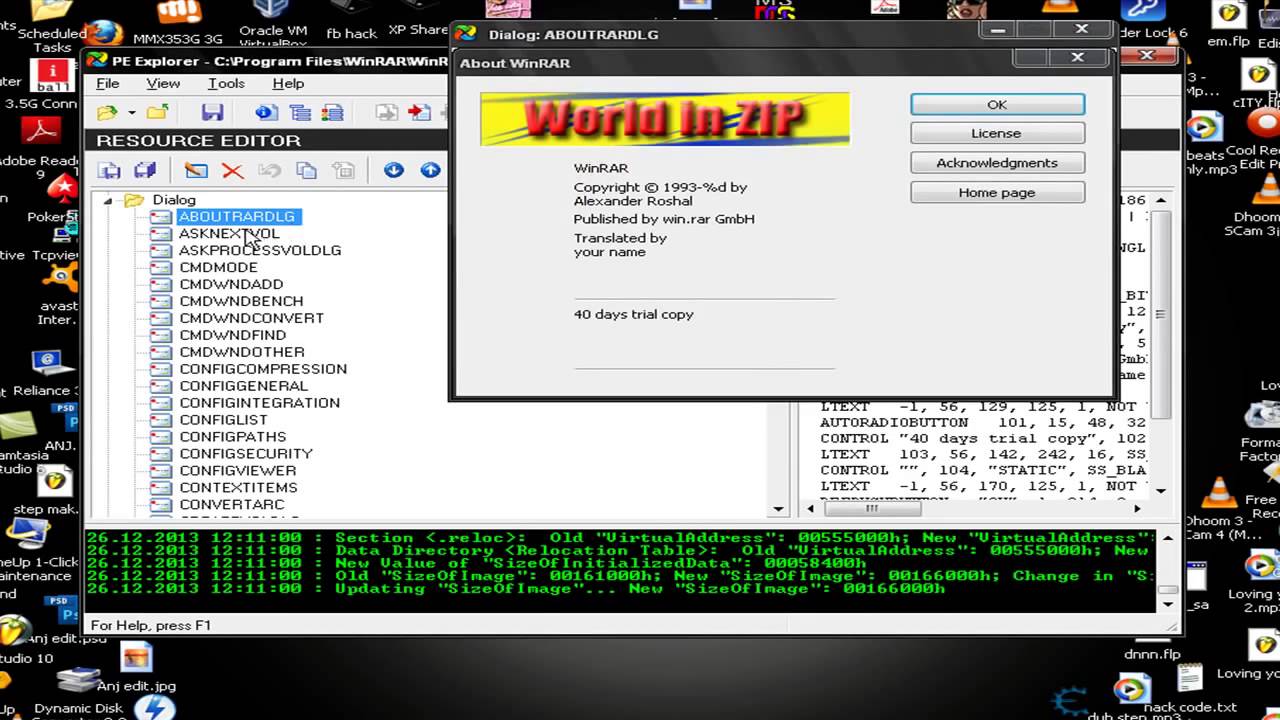Select the ABOUTRARDLG resource
The image size is (1280, 720).
click(x=237, y=216)
